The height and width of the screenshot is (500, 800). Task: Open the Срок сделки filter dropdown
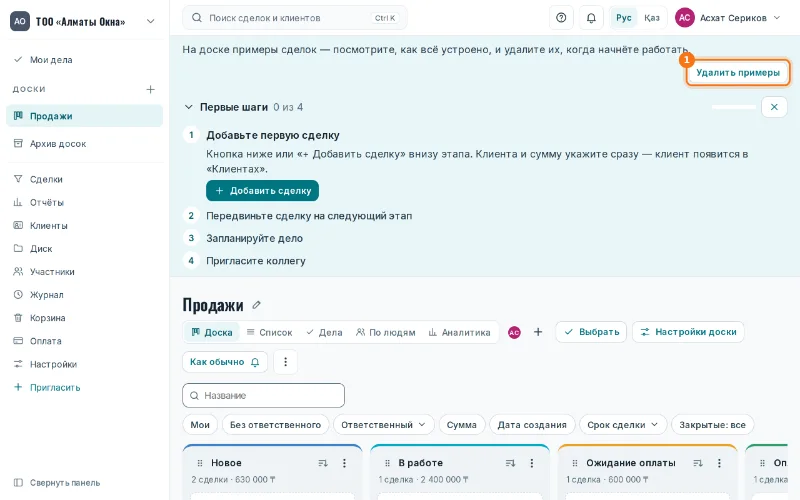[x=623, y=424]
